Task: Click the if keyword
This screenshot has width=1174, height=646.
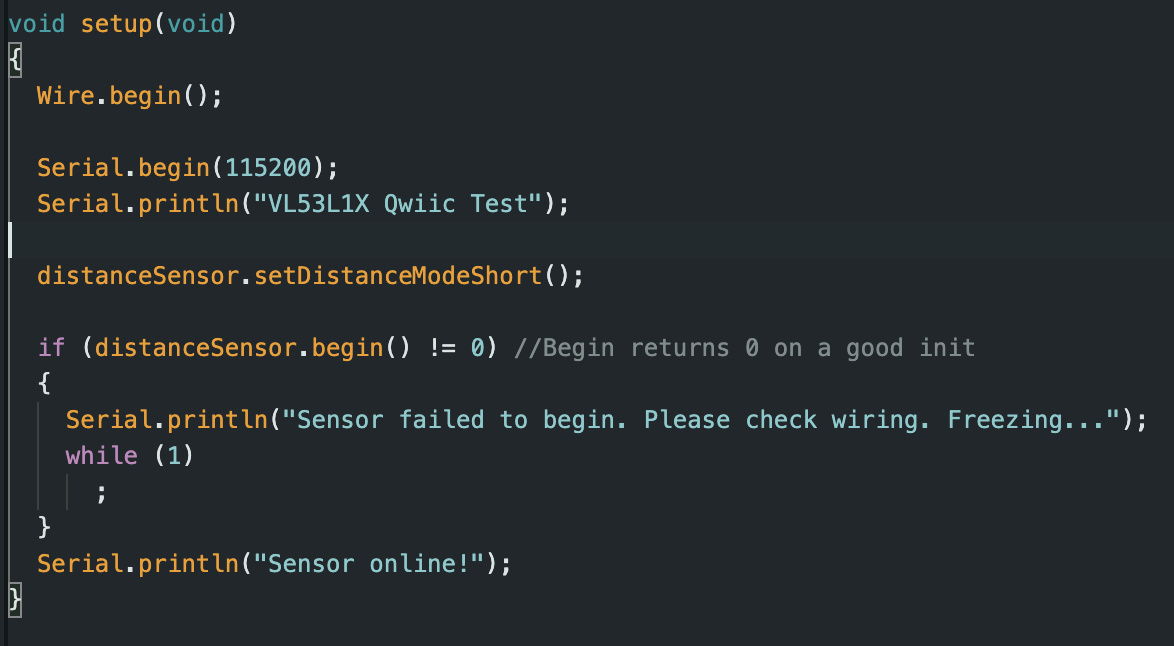Action: pyautogui.click(x=51, y=347)
